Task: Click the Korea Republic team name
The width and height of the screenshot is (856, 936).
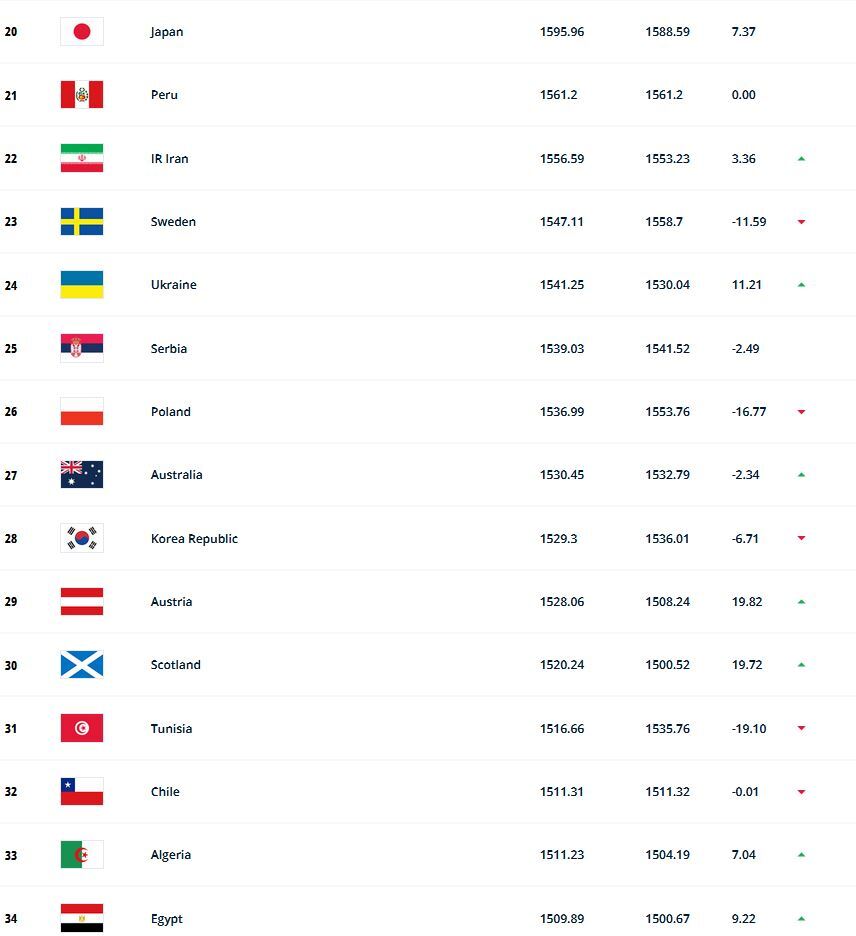Action: pyautogui.click(x=194, y=539)
